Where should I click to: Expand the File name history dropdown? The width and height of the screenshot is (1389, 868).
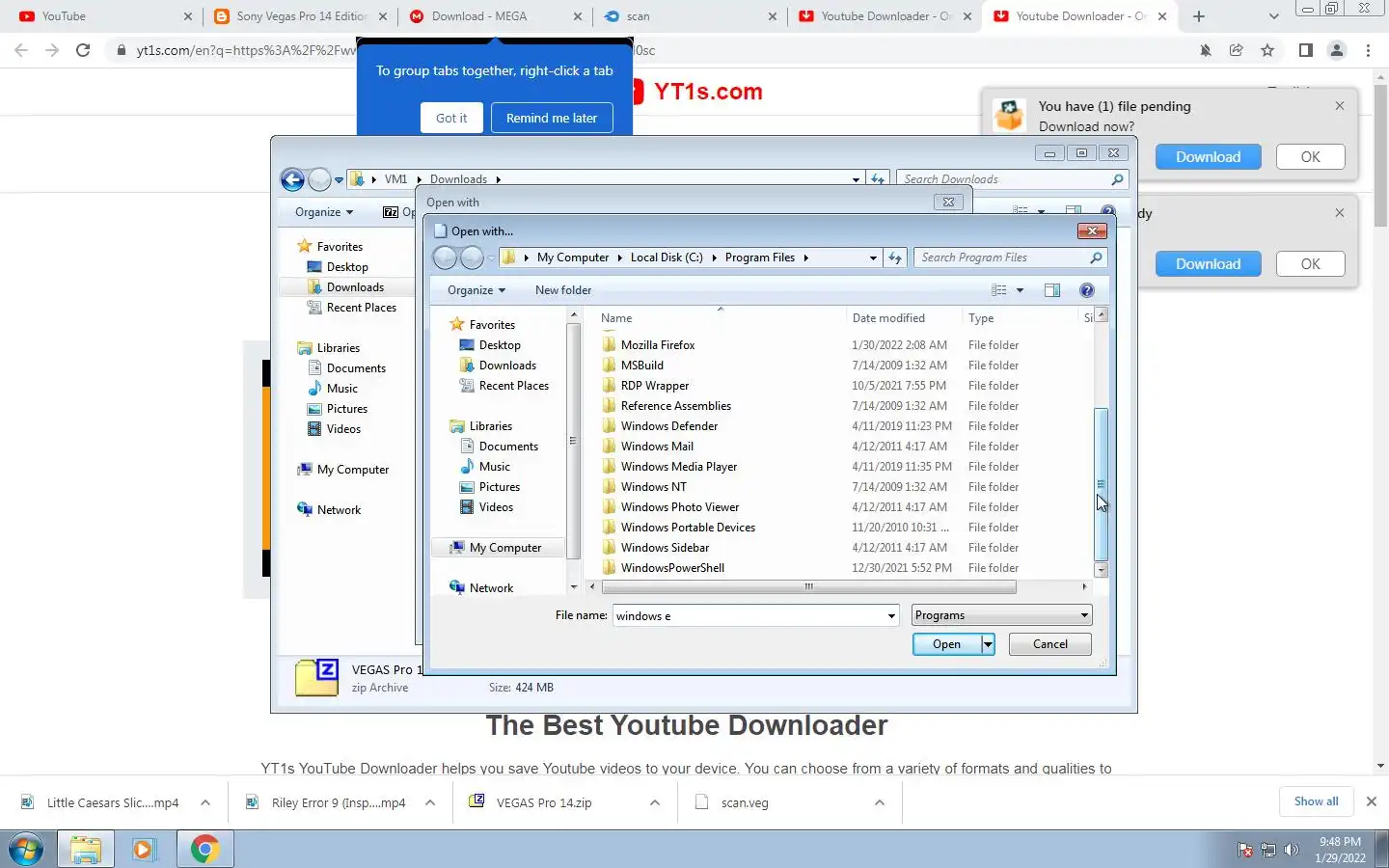point(891,615)
